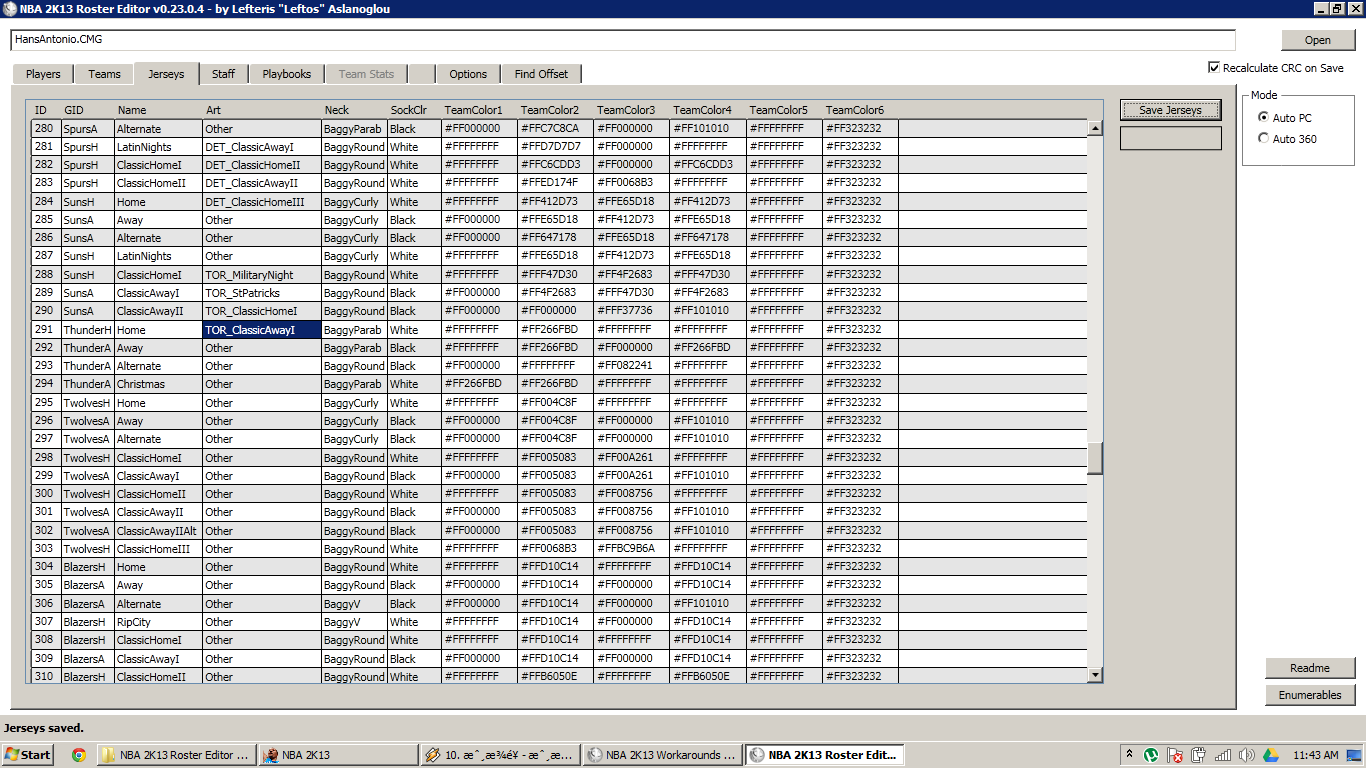Switch to the Teams tab
Image resolution: width=1366 pixels, height=768 pixels.
coord(104,74)
